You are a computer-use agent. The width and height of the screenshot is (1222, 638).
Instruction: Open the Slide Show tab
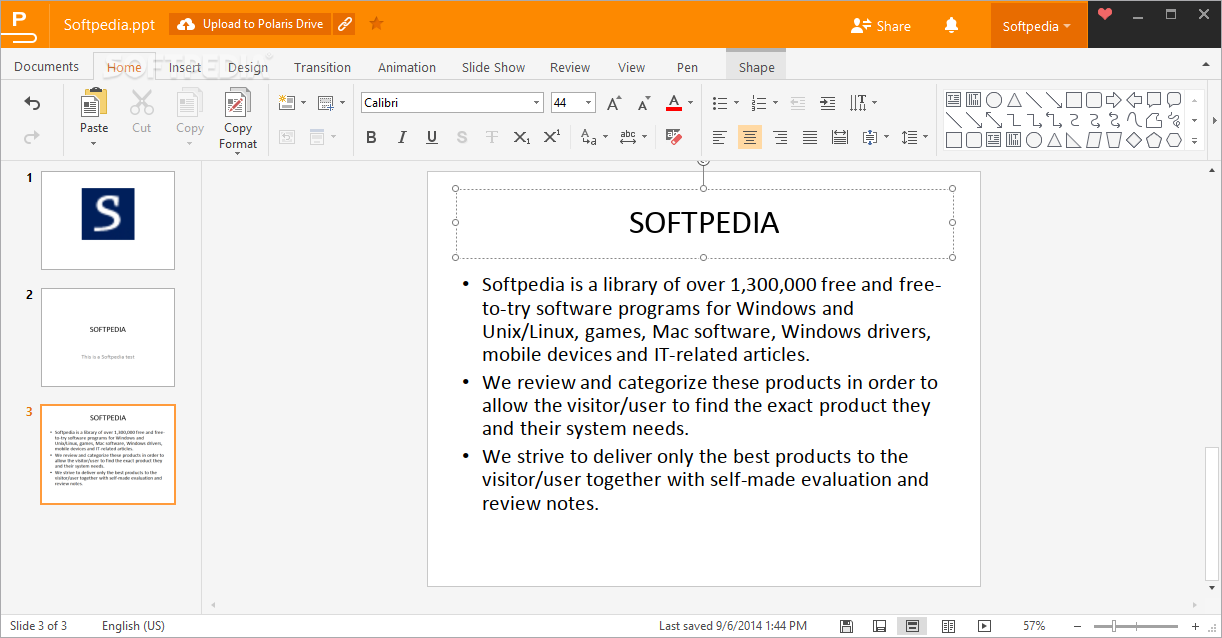[x=493, y=67]
